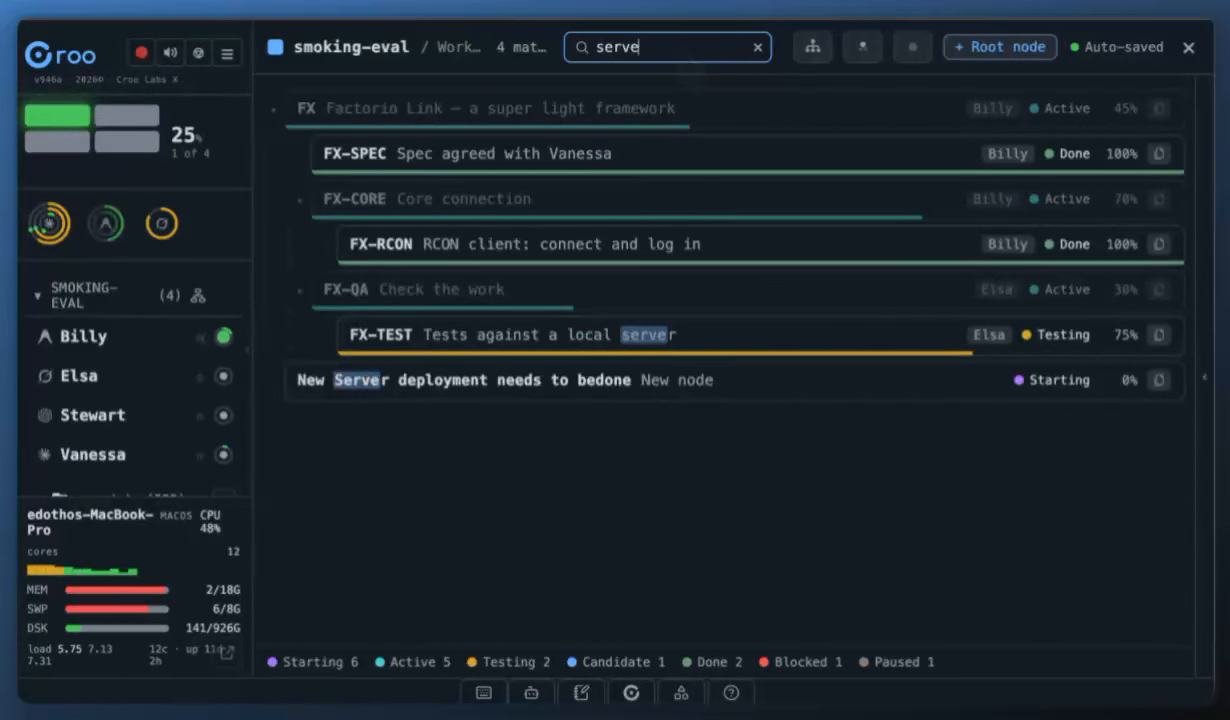Image resolution: width=1230 pixels, height=720 pixels.
Task: Open the notebook edit icon in bottom bar
Action: [x=581, y=692]
